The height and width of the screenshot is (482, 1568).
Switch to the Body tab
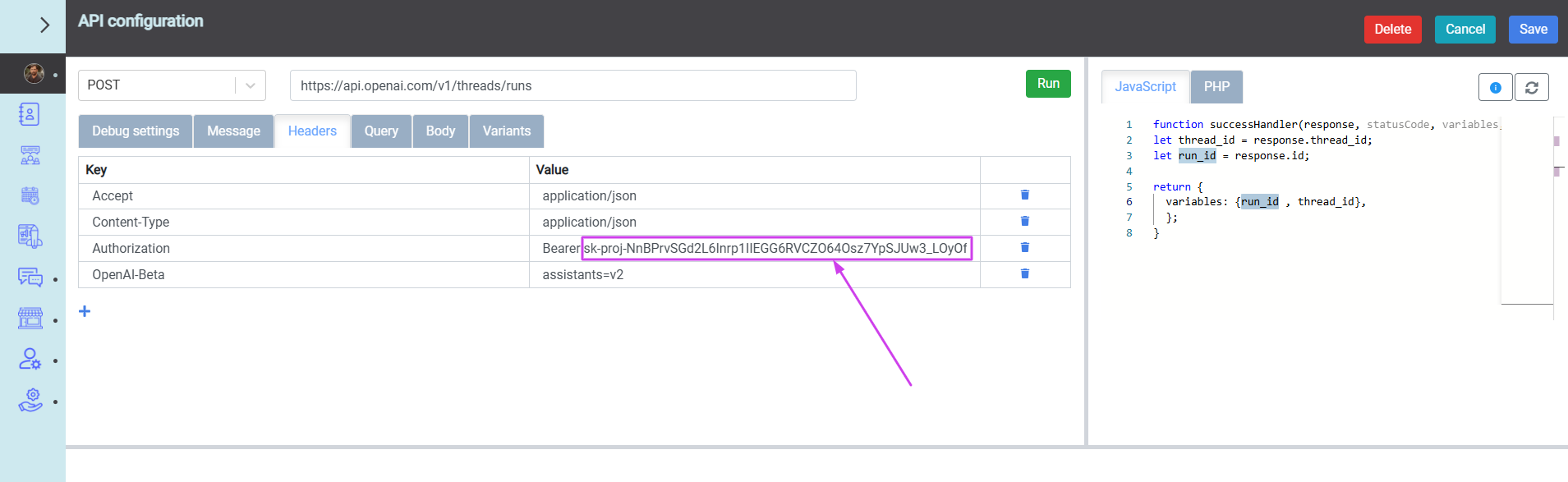pos(440,131)
